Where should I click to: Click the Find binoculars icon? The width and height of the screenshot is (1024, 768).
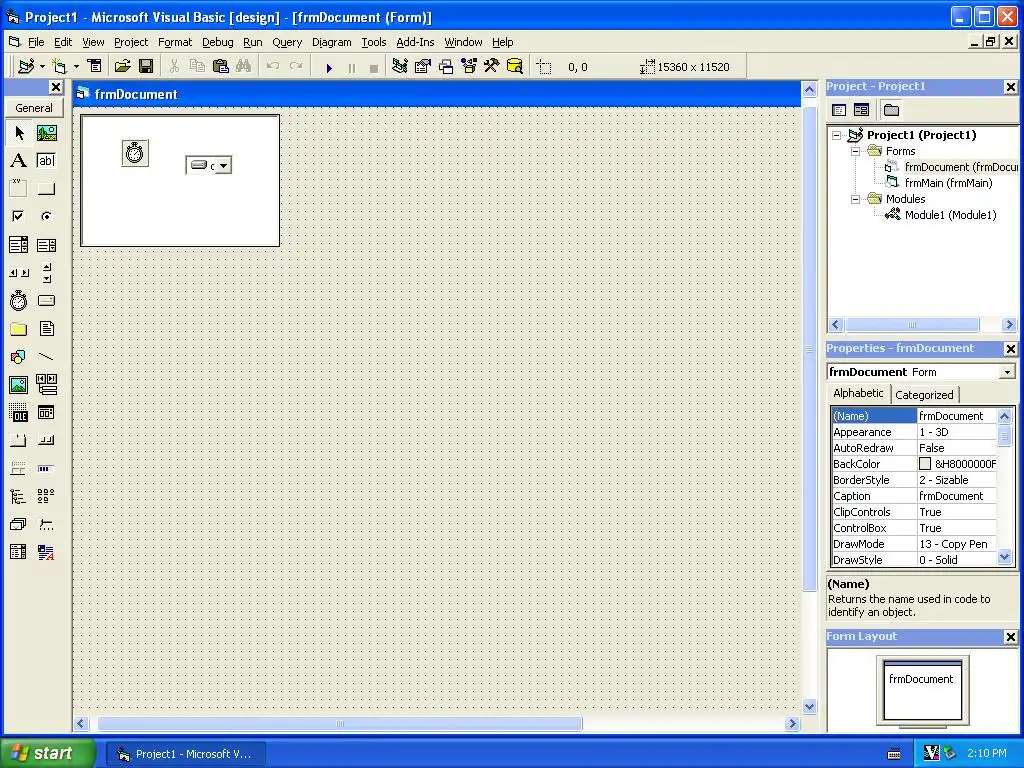(x=244, y=66)
